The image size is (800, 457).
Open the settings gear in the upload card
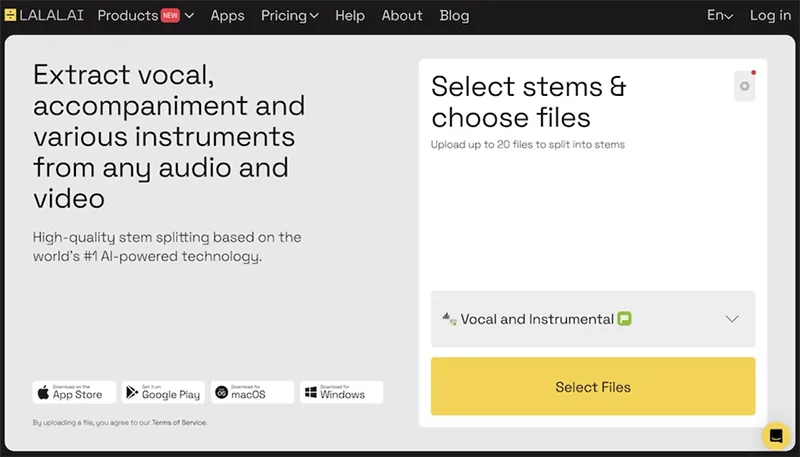tap(744, 86)
